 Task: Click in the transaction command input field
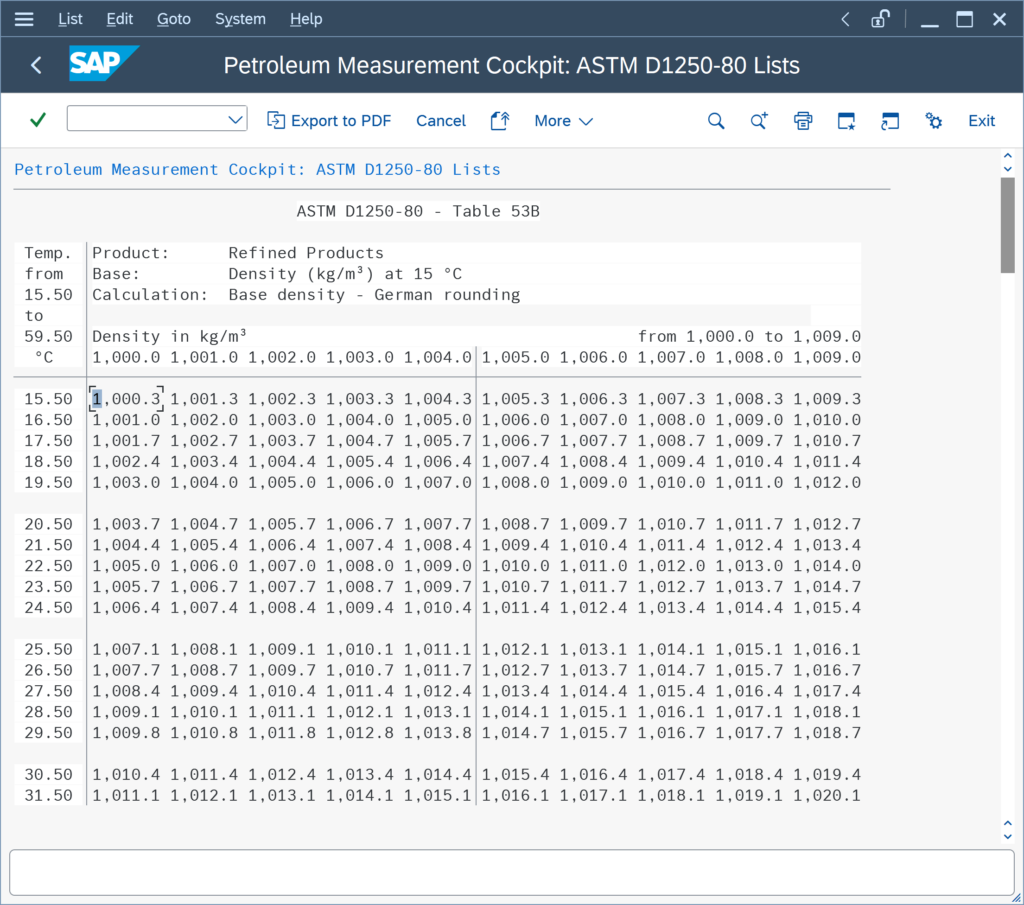tap(147, 119)
